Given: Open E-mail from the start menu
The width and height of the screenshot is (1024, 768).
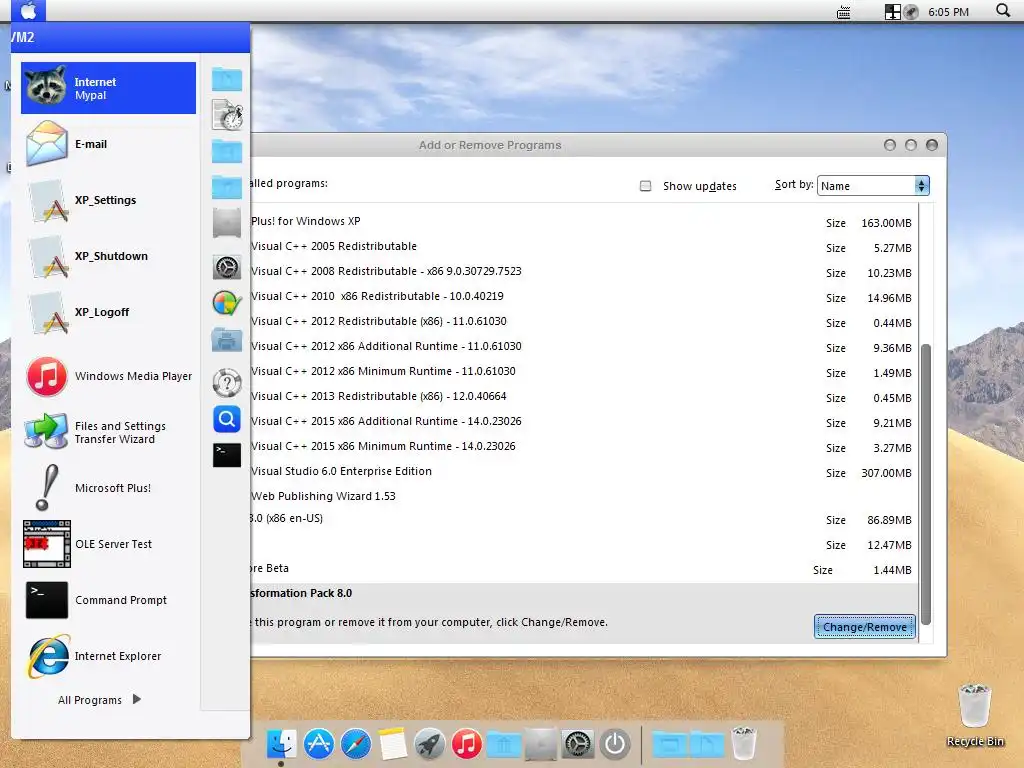Looking at the screenshot, I should point(108,144).
